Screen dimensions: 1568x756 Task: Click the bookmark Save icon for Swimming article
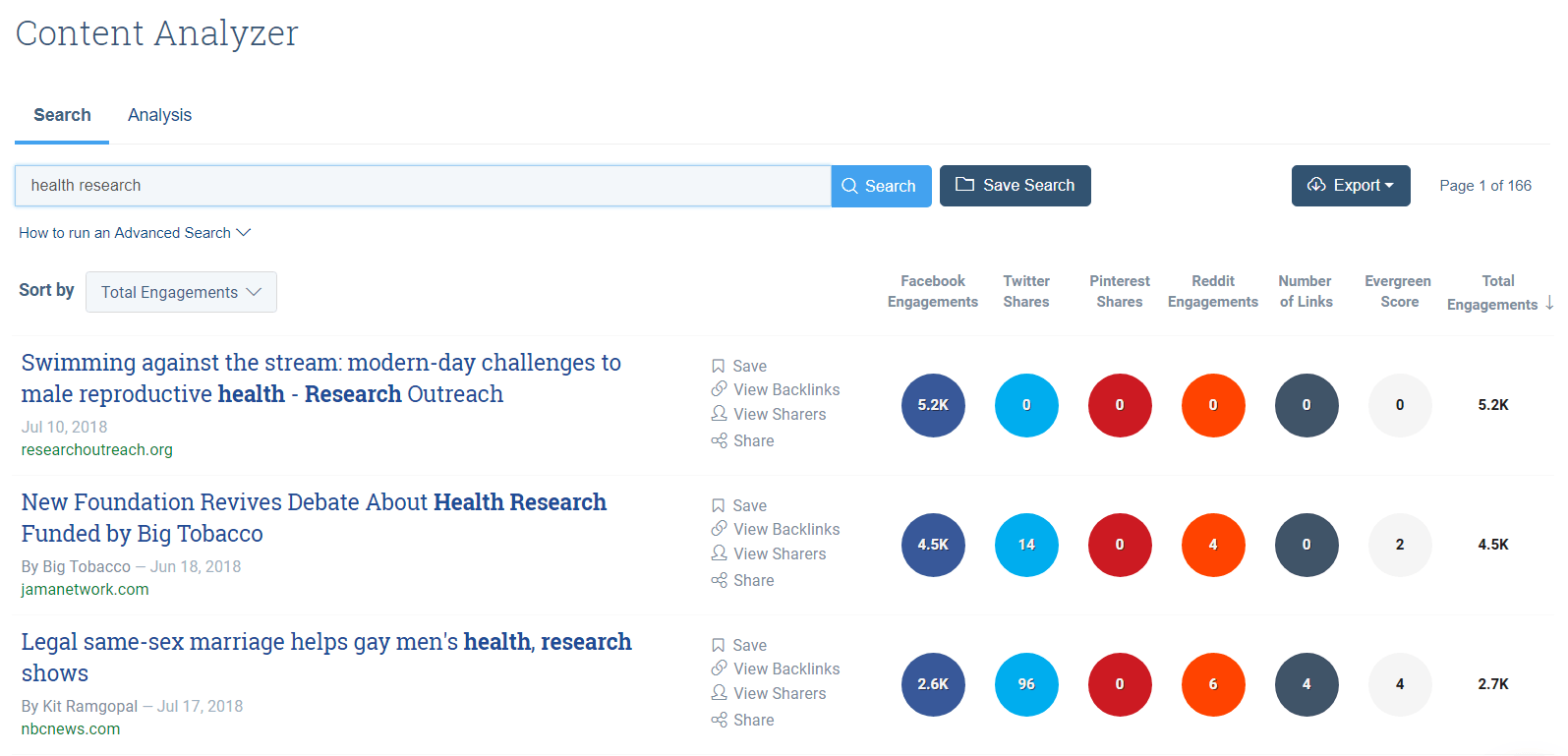pyautogui.click(x=719, y=366)
